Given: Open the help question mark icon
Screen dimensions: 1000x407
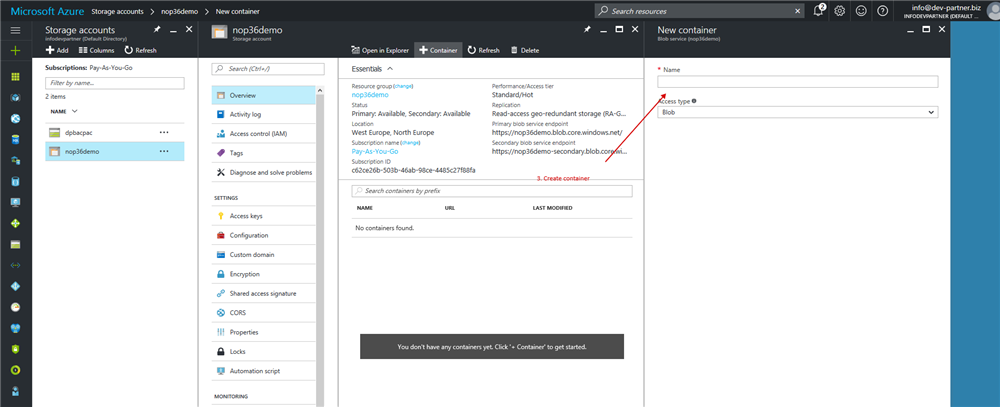Looking at the screenshot, I should 883,11.
